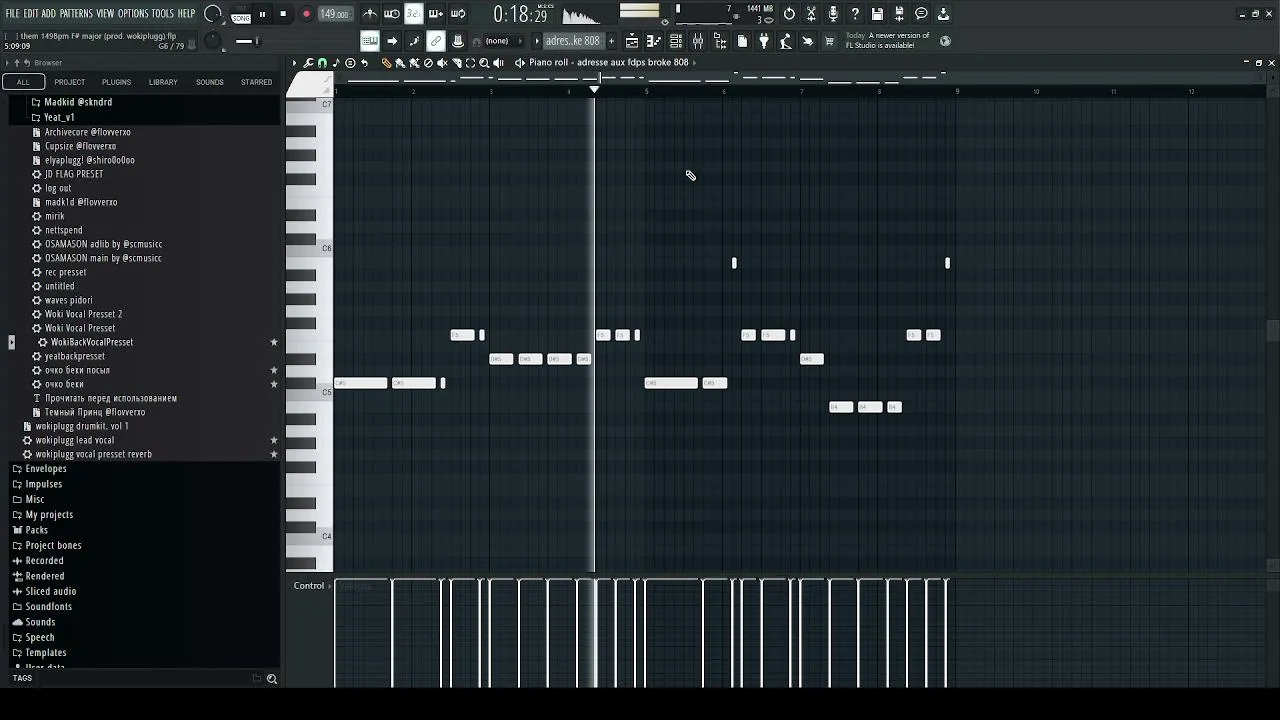Image resolution: width=1280 pixels, height=720 pixels.
Task: Open the plugin picker plug icon
Action: tap(764, 41)
